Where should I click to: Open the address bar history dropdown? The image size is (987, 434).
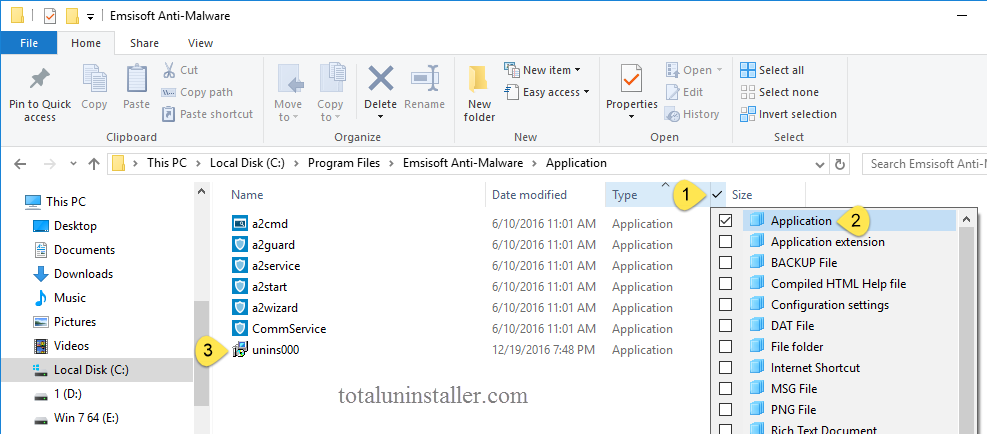pos(820,164)
